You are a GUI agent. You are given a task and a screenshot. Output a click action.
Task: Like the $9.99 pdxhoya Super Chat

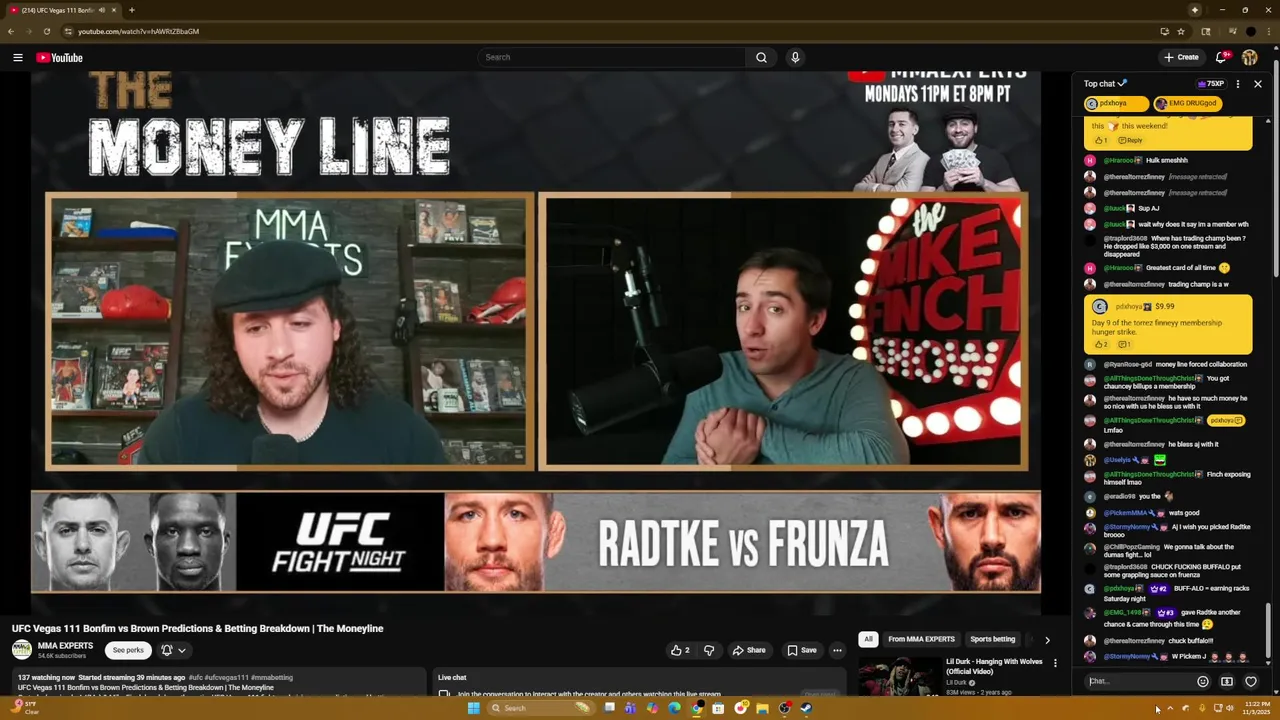pos(1100,344)
